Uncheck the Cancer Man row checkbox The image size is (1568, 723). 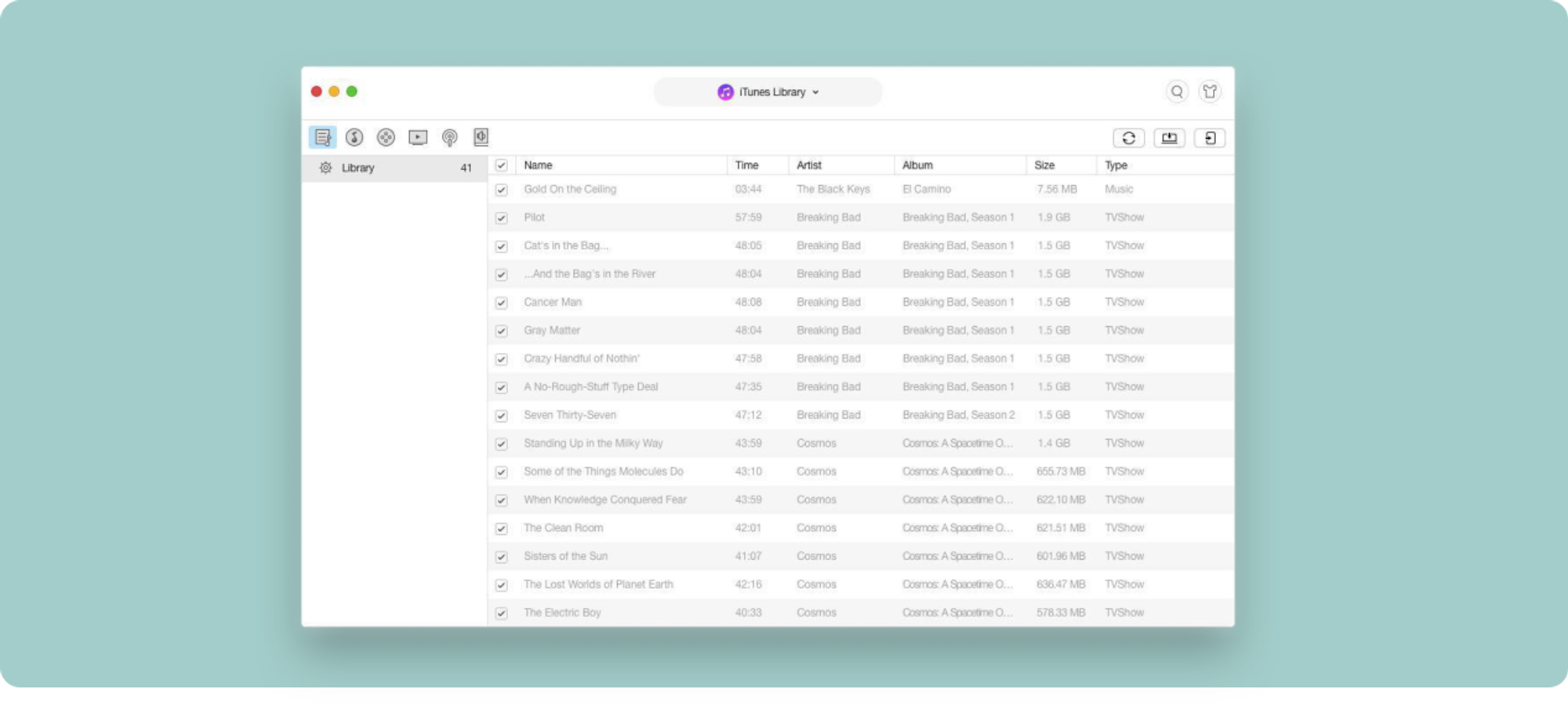(x=501, y=303)
